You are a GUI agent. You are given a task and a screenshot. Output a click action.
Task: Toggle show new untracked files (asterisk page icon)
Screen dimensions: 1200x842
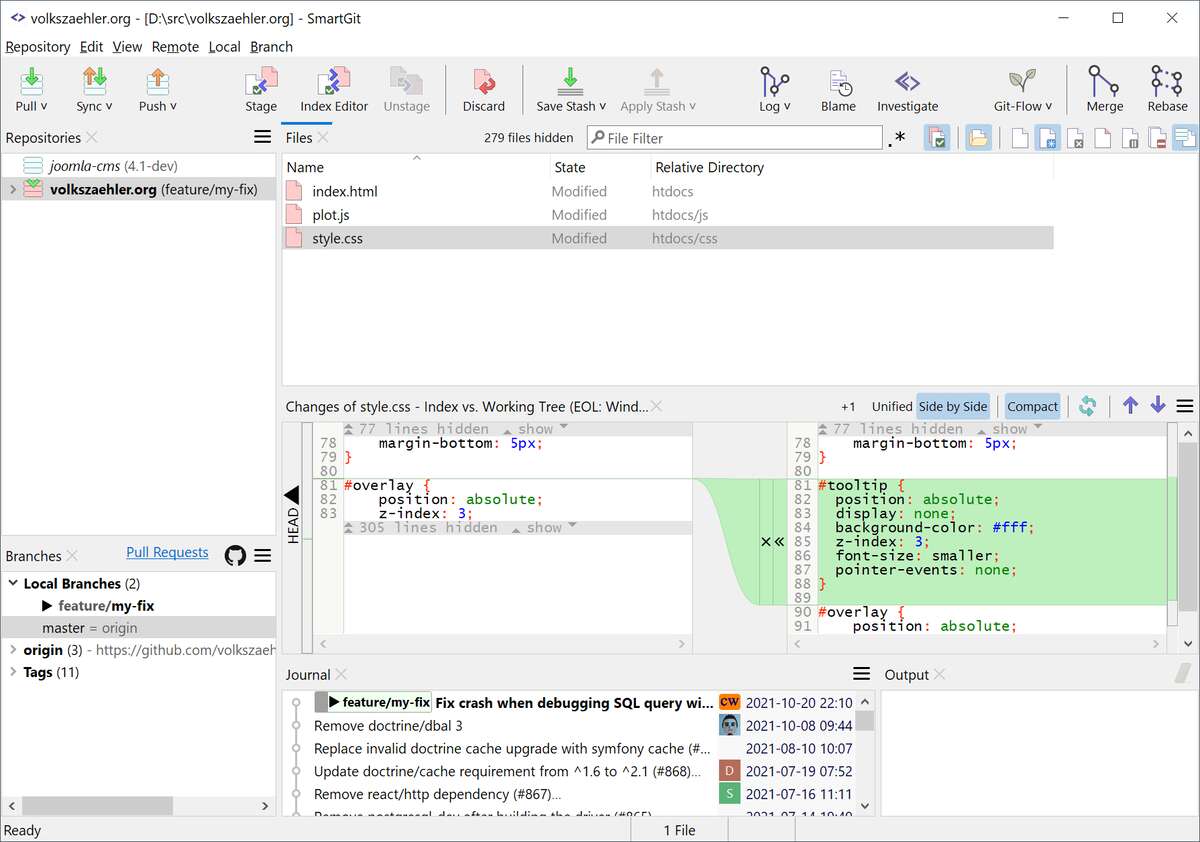pyautogui.click(x=1047, y=138)
